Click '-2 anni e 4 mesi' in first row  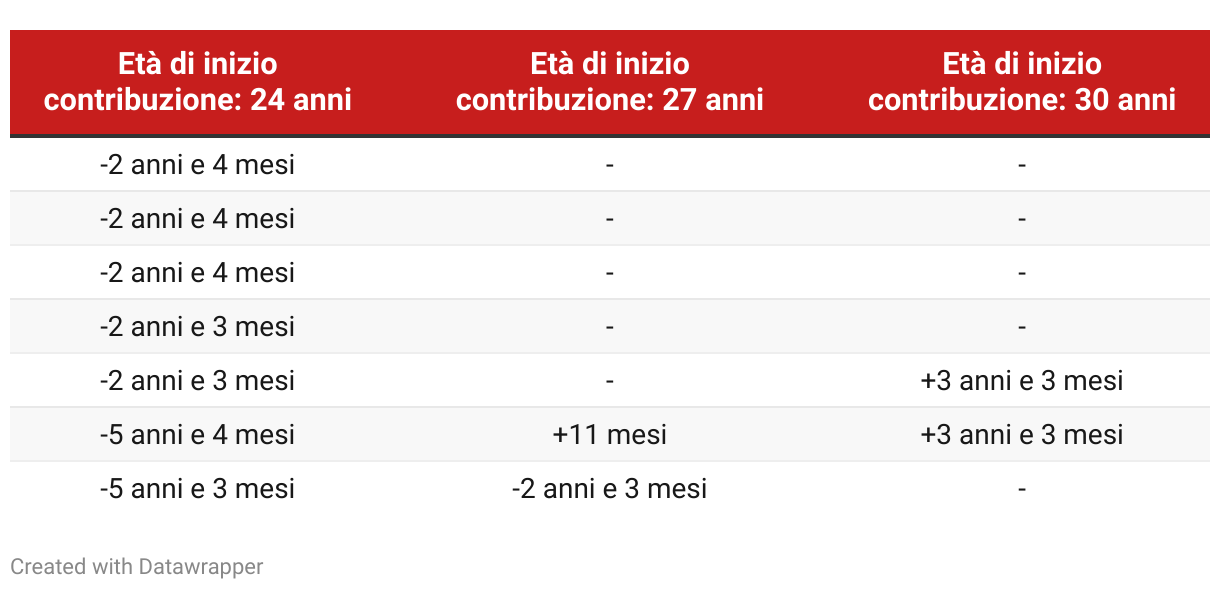(198, 165)
